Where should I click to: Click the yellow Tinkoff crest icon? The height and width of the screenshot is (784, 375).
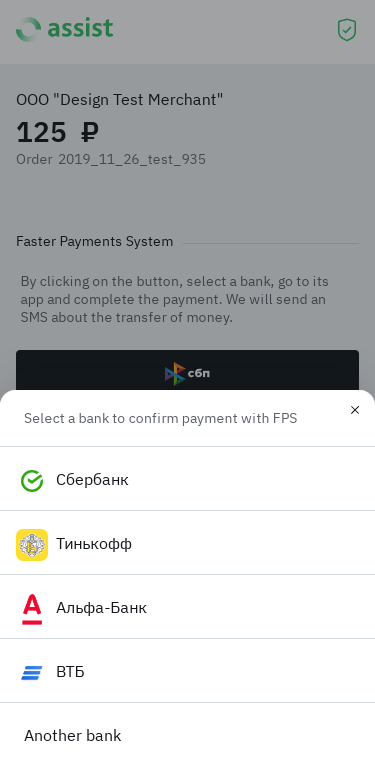click(x=32, y=544)
